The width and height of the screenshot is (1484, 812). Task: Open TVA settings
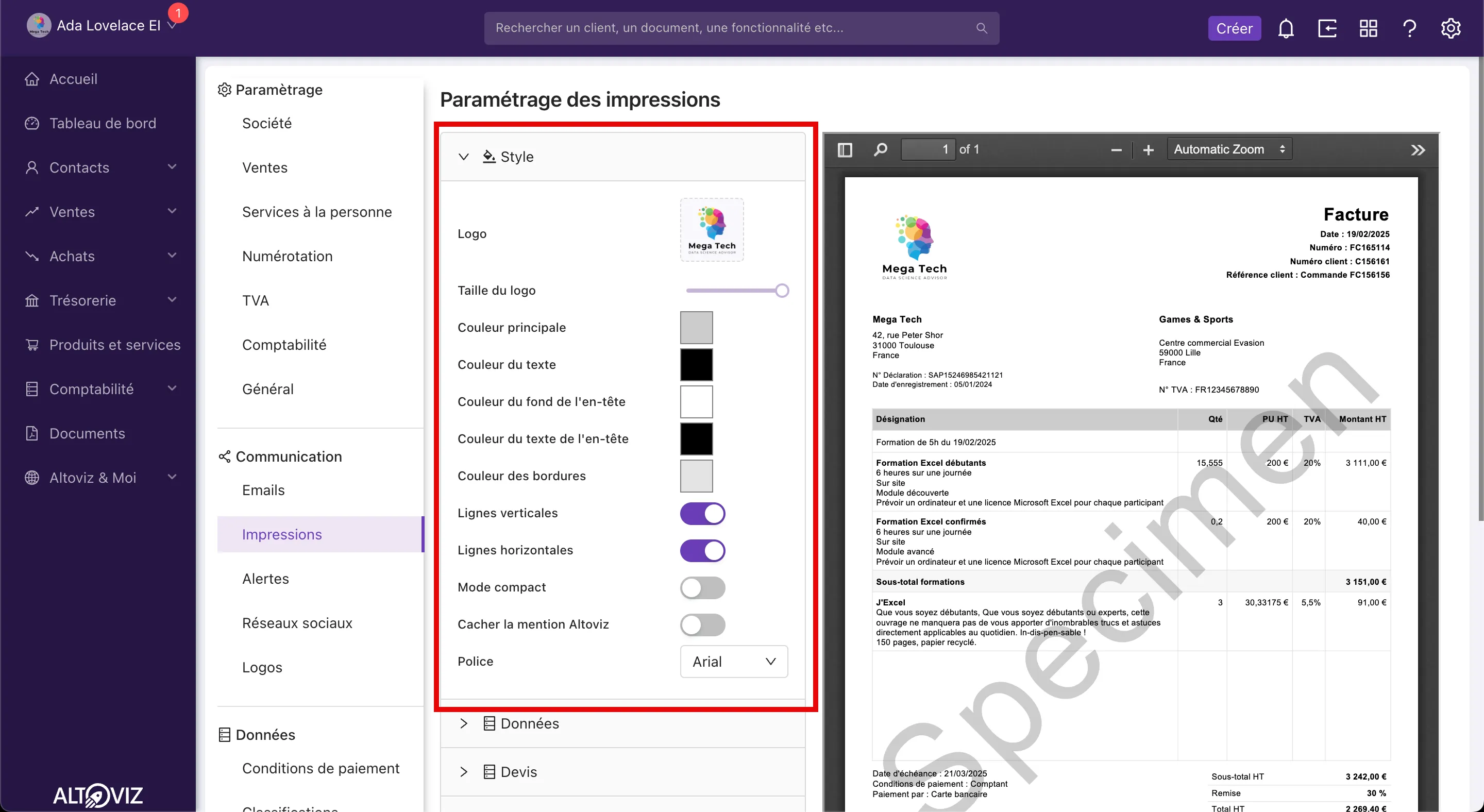[255, 300]
